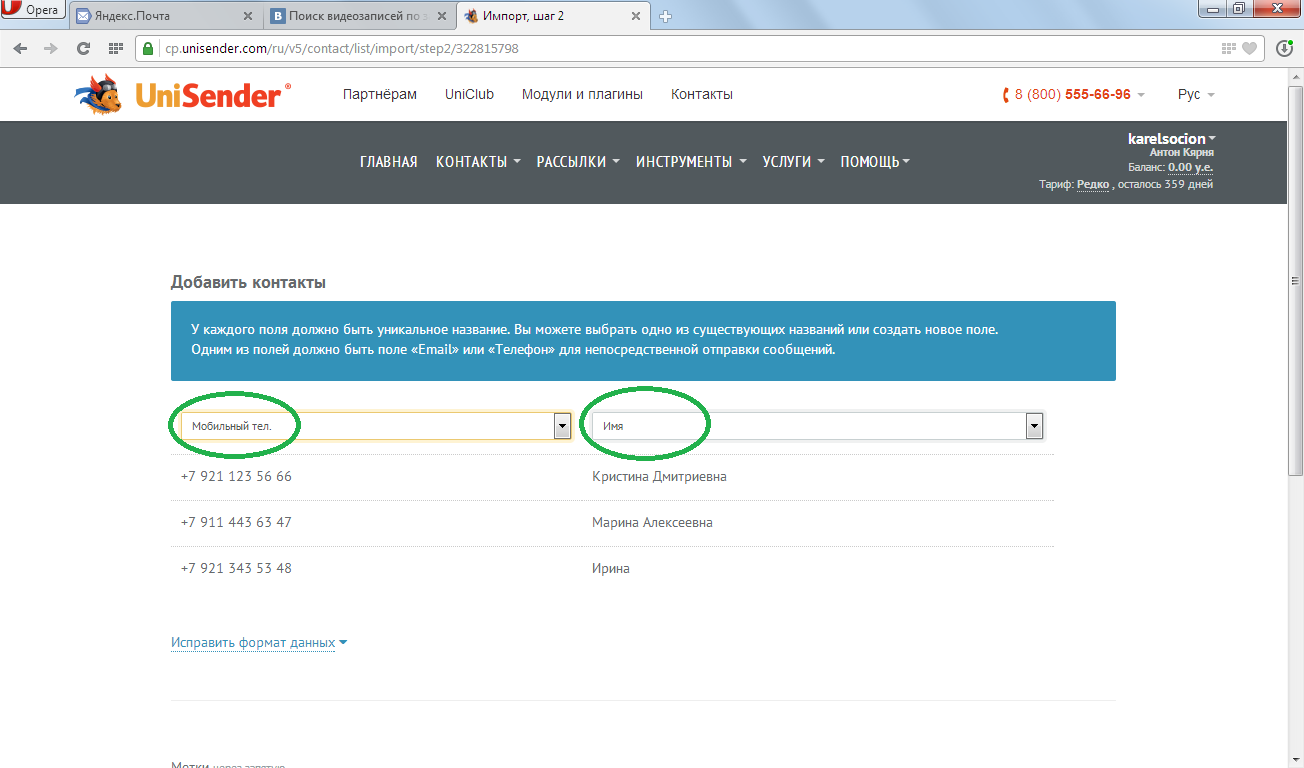
Task: Click the UniSender logo
Action: (183, 95)
